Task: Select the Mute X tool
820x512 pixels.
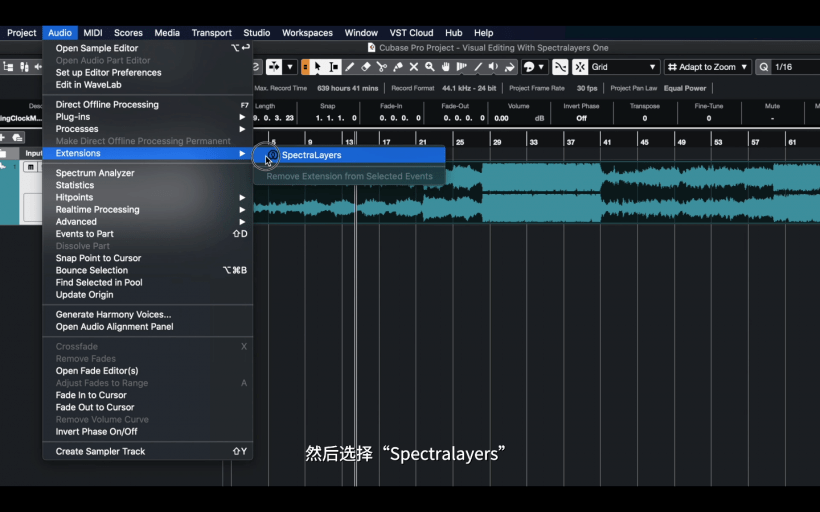Action: pyautogui.click(x=414, y=67)
